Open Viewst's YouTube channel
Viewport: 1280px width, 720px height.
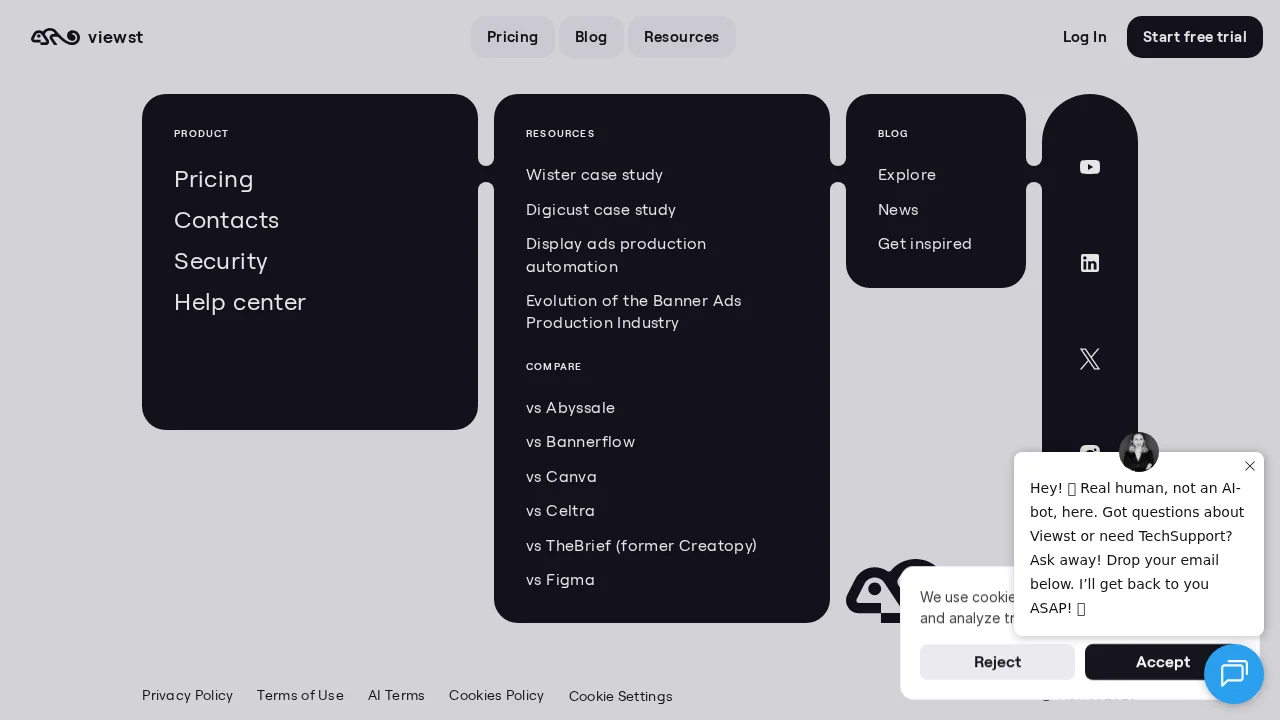1090,167
